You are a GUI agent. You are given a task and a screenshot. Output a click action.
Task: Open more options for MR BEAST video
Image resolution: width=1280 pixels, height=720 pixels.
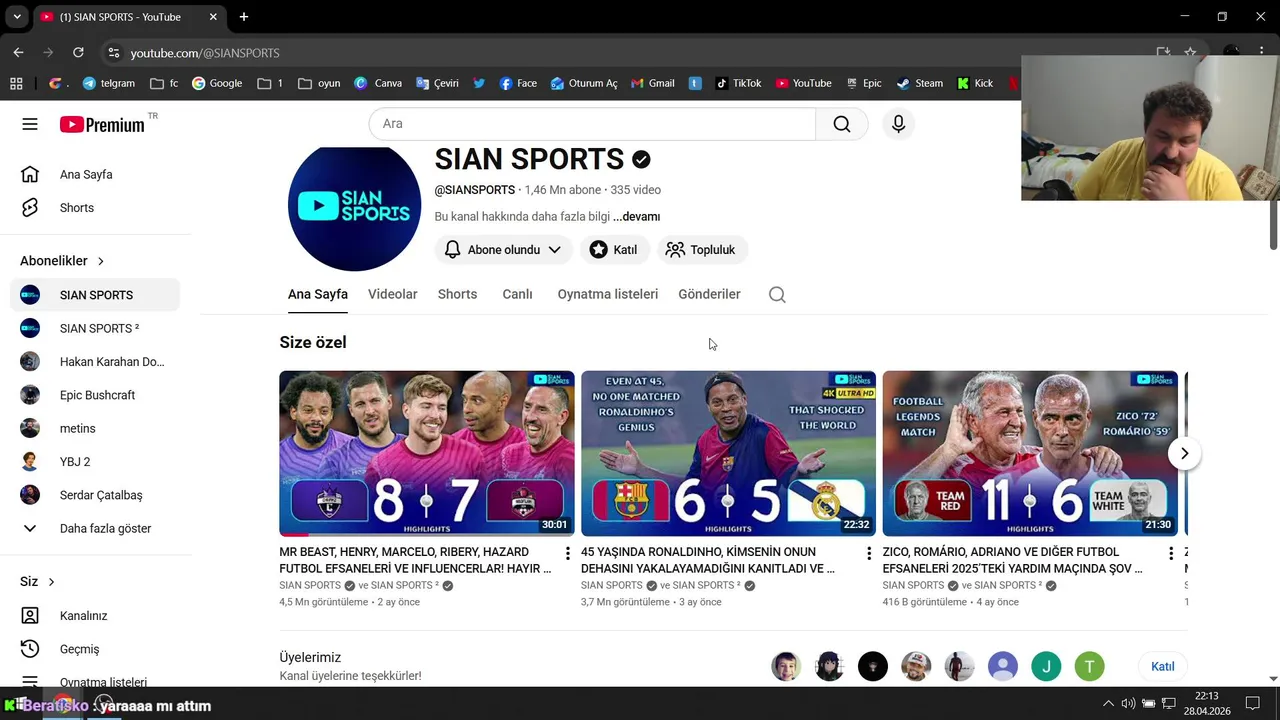tap(567, 553)
